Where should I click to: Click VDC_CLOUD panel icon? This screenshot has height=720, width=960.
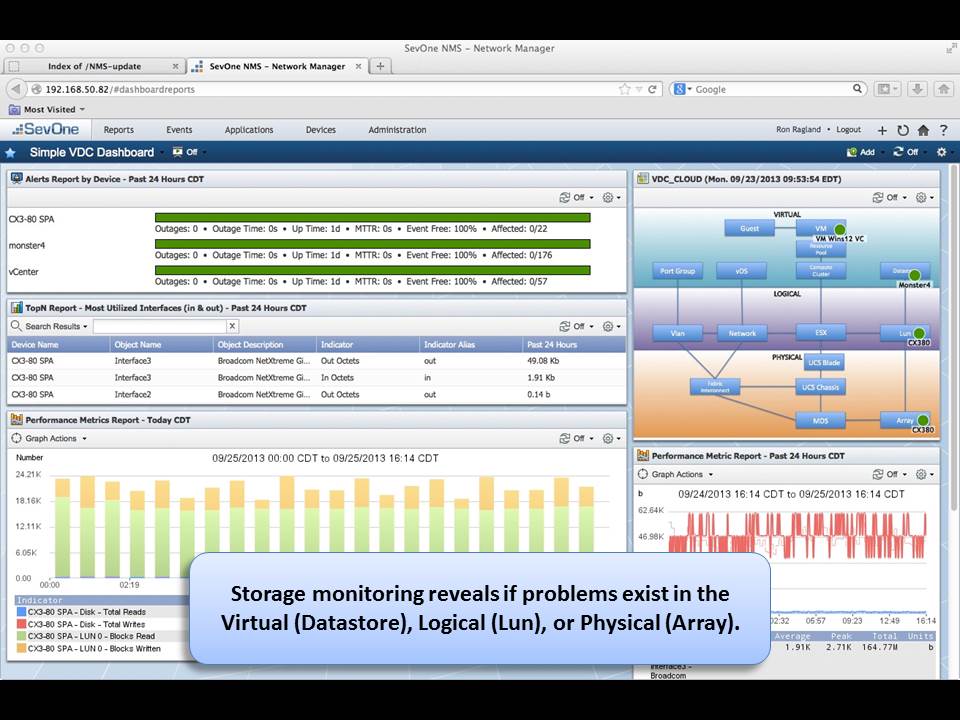click(x=643, y=179)
